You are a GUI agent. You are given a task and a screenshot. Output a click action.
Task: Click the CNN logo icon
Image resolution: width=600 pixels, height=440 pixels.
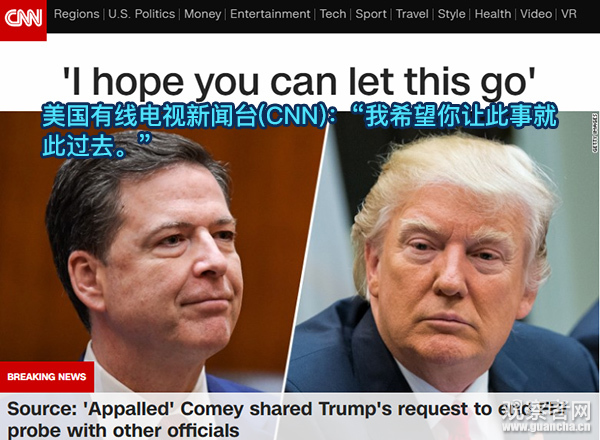coord(23,18)
